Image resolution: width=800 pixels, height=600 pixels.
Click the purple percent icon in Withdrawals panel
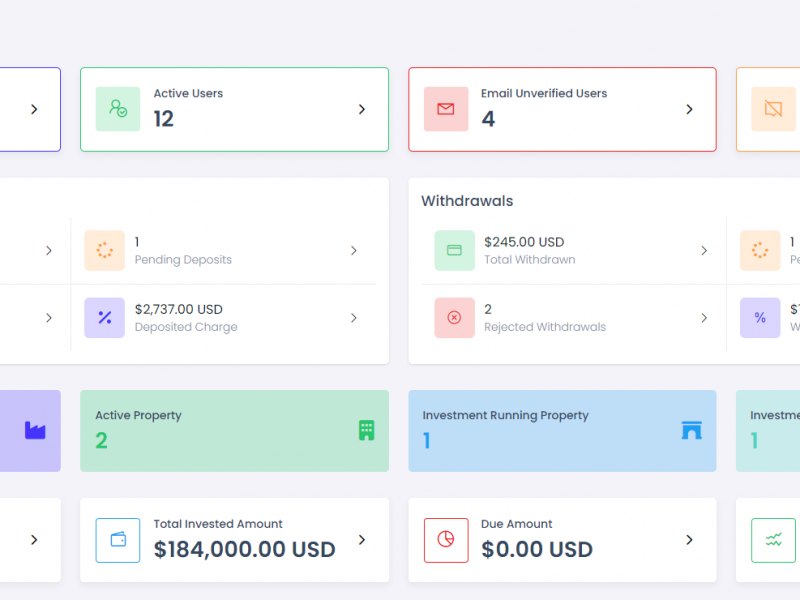[x=760, y=317]
